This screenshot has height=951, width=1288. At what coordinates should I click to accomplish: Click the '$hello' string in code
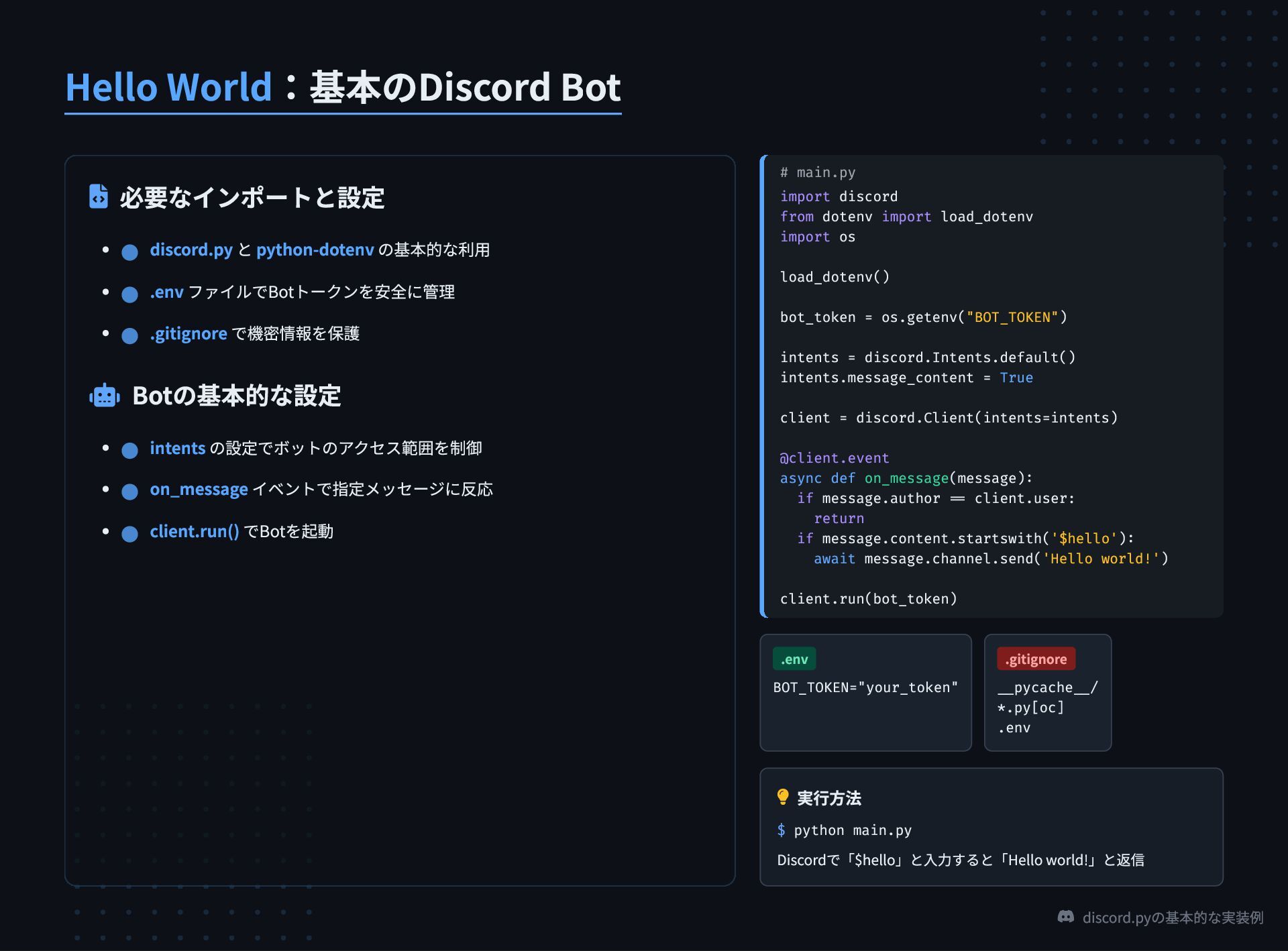(1084, 539)
